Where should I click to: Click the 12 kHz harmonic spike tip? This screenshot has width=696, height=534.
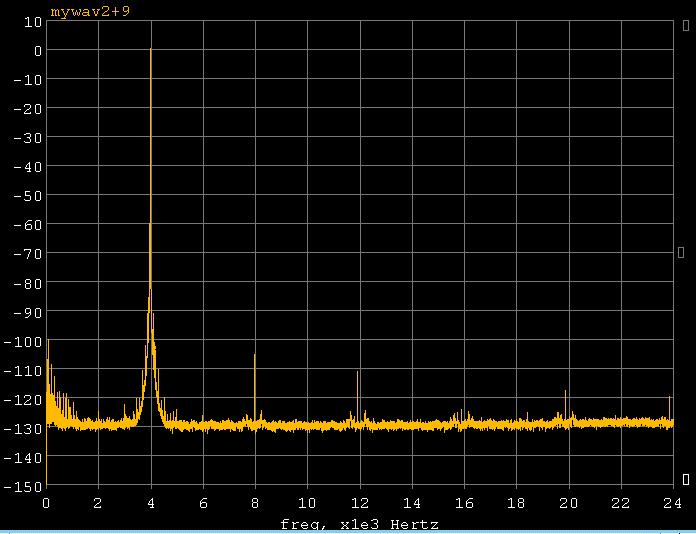[x=357, y=372]
